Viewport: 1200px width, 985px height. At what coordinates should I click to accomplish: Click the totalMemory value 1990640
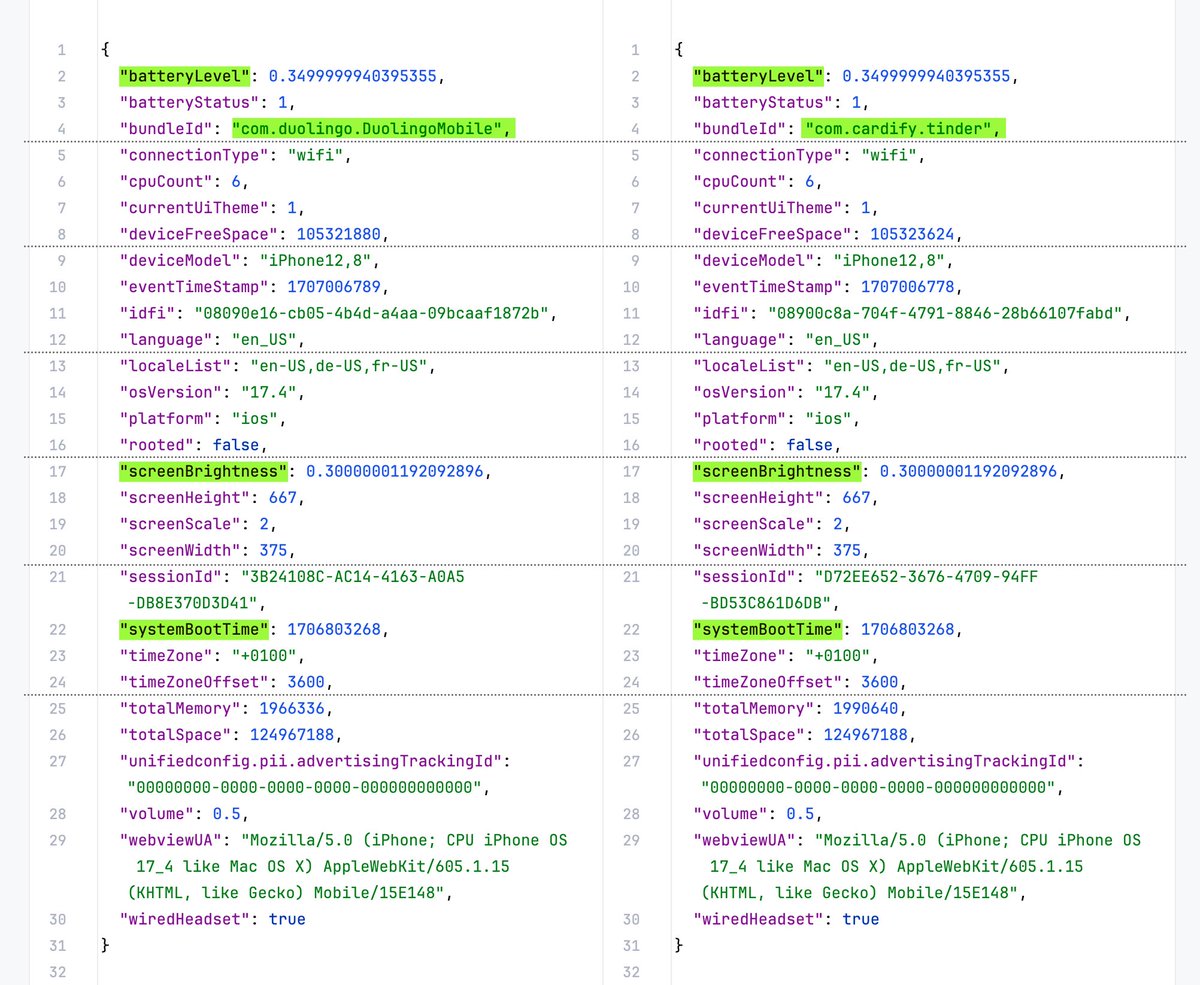[x=865, y=709]
